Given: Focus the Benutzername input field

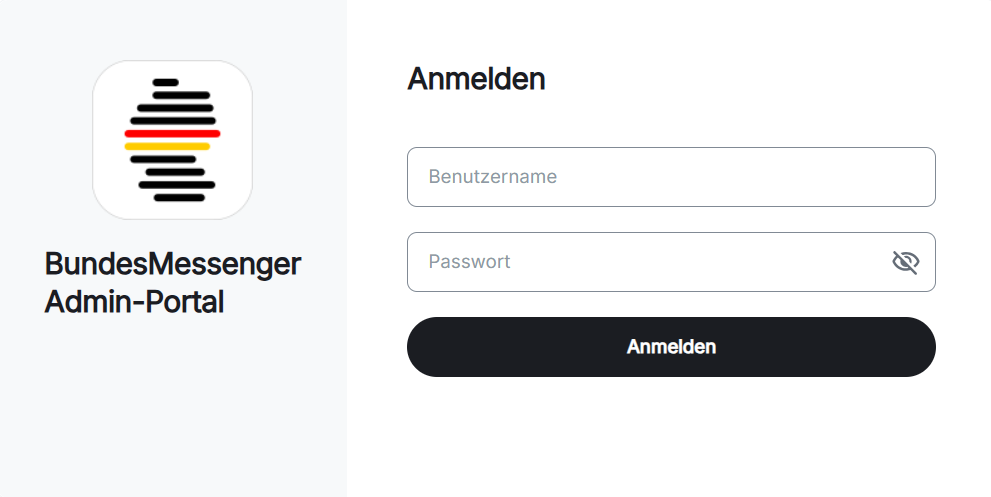Looking at the screenshot, I should click(671, 177).
